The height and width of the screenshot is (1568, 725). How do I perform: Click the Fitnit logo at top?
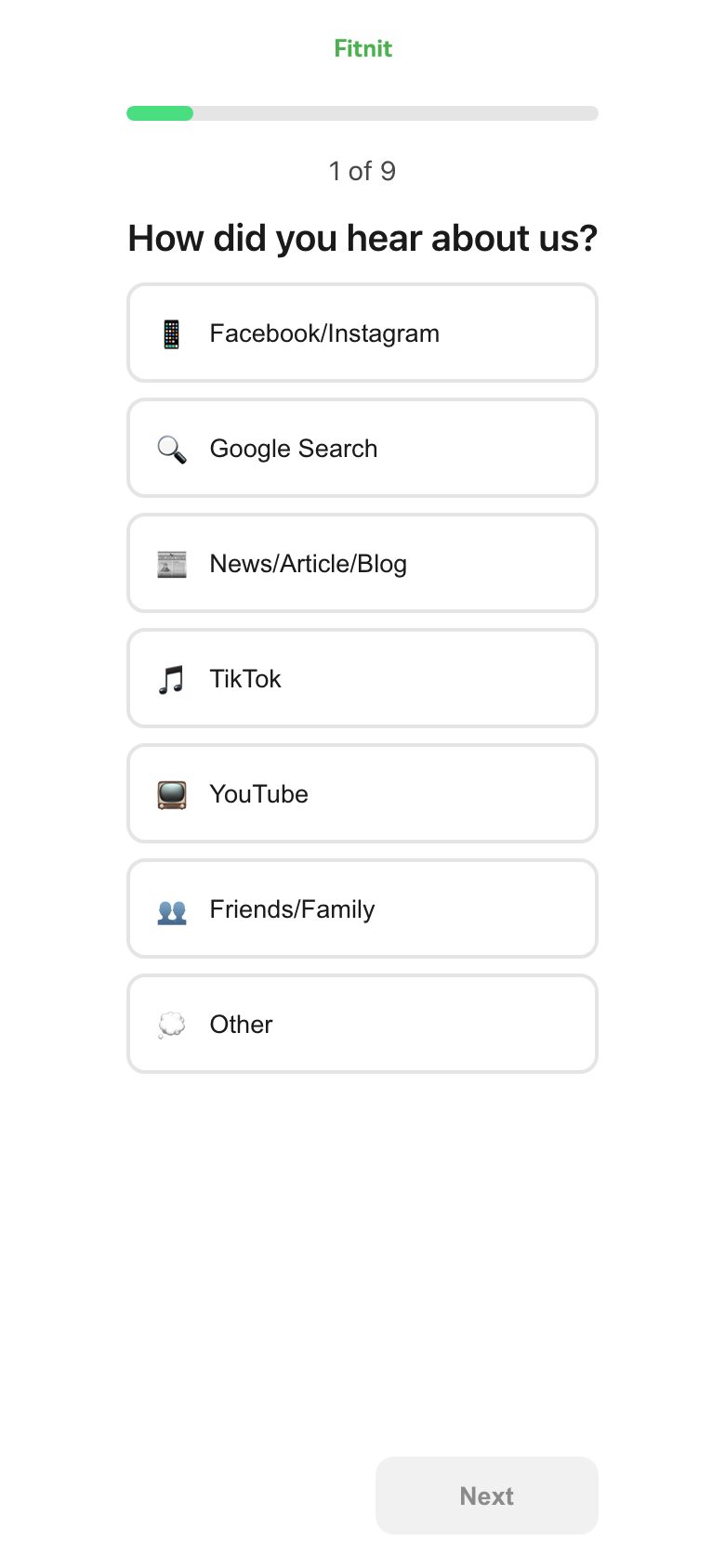point(363,48)
